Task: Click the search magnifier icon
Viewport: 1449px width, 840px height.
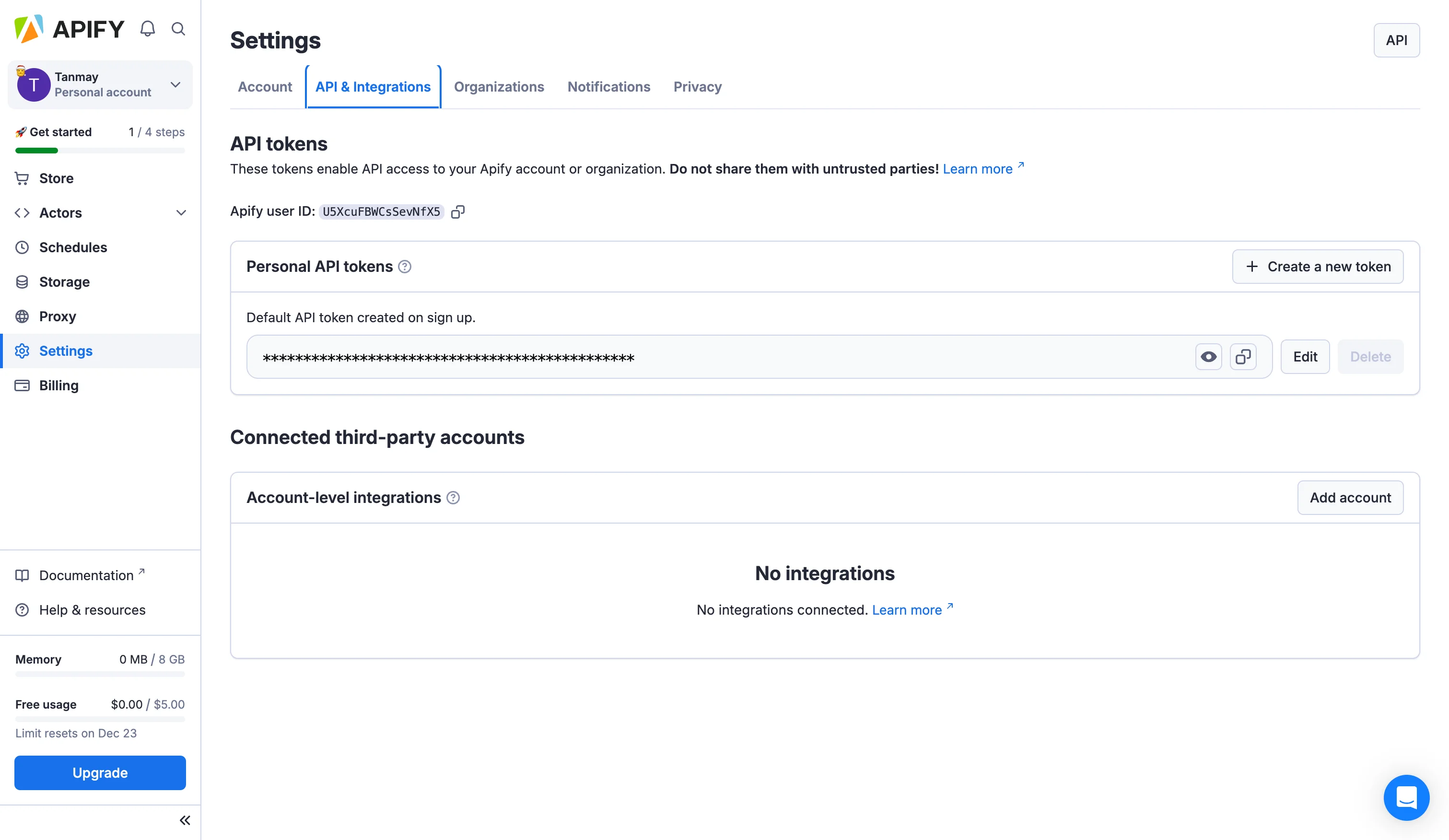Action: (178, 29)
